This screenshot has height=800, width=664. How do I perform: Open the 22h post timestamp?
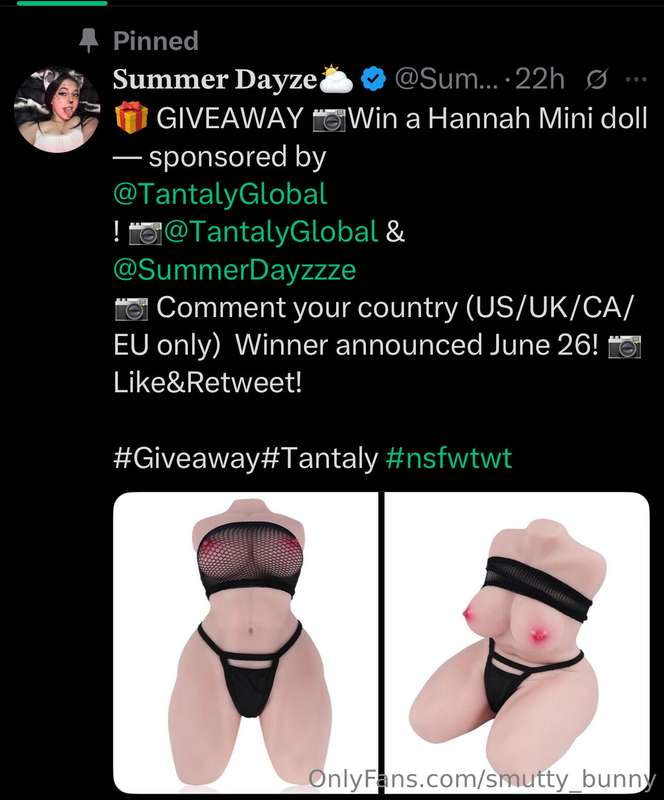click(x=539, y=79)
